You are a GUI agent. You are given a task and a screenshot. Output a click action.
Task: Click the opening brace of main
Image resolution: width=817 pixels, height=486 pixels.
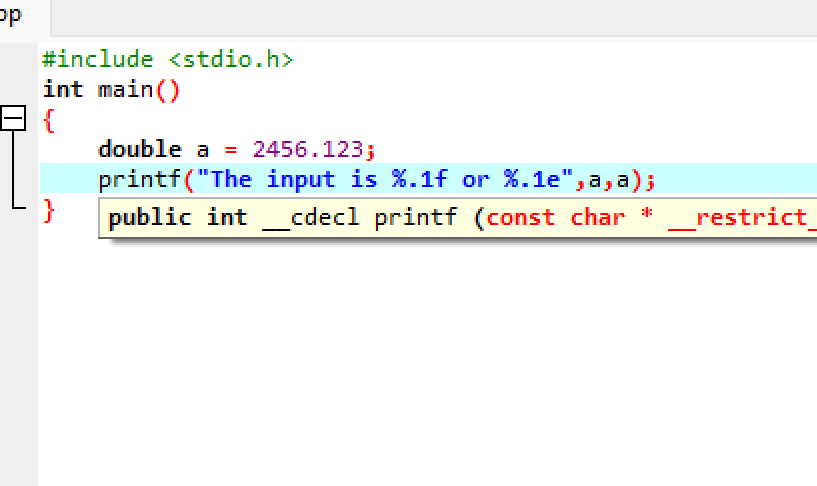coord(48,120)
